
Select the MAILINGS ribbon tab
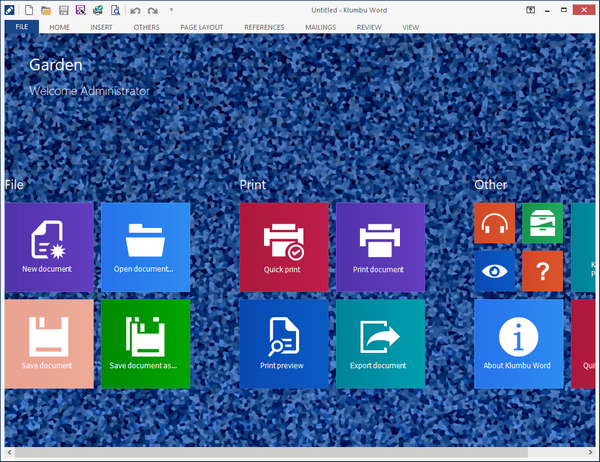tap(319, 27)
